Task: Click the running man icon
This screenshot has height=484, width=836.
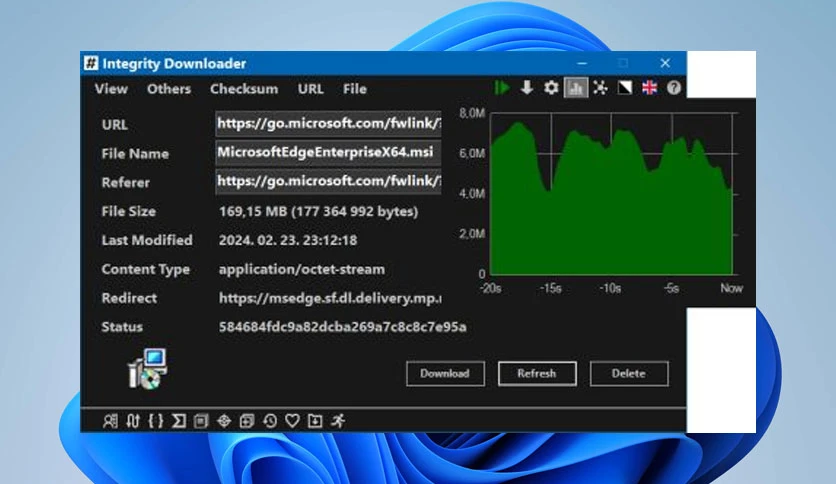Action: click(338, 421)
